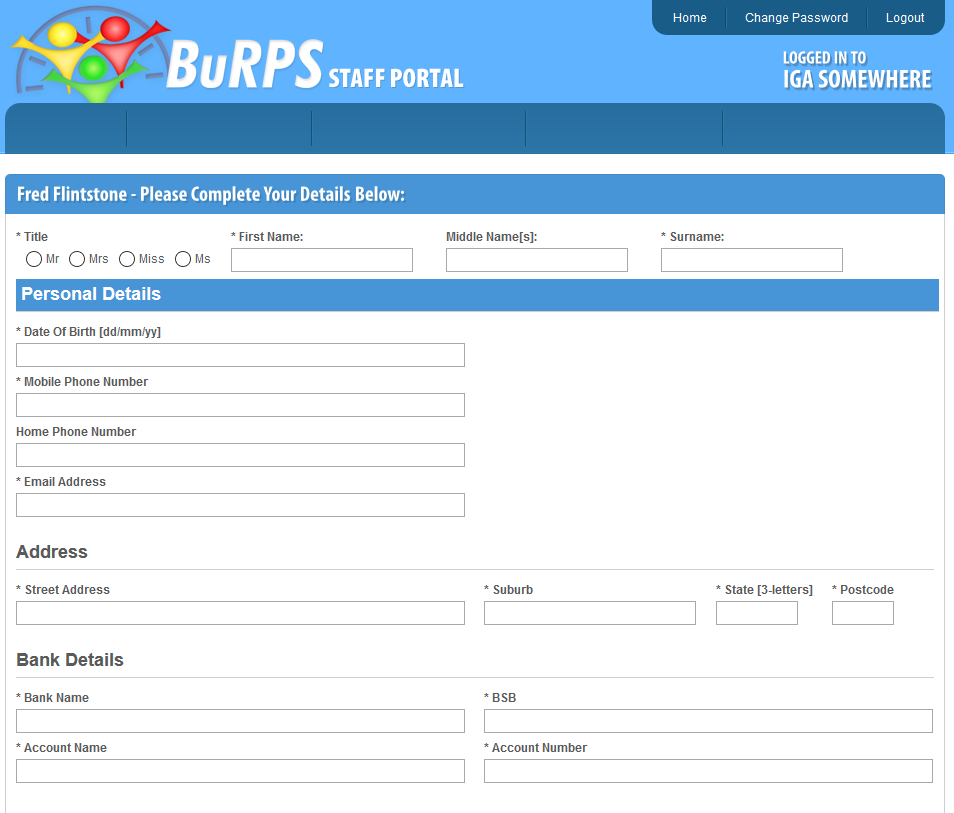Click the Street Address field
Screen dimensions: 954x813
click(240, 613)
